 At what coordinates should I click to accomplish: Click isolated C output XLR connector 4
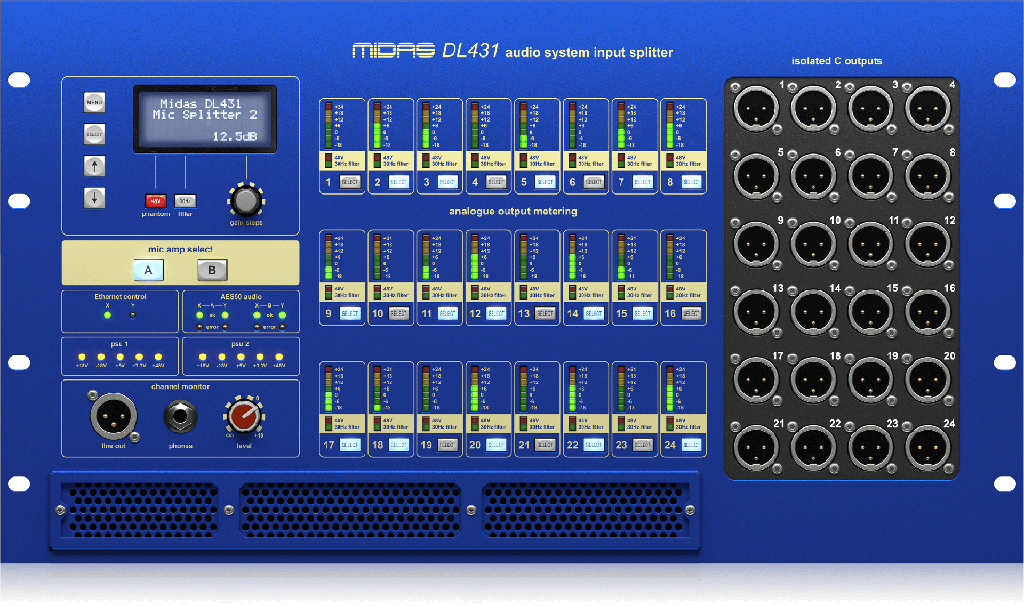tap(928, 108)
